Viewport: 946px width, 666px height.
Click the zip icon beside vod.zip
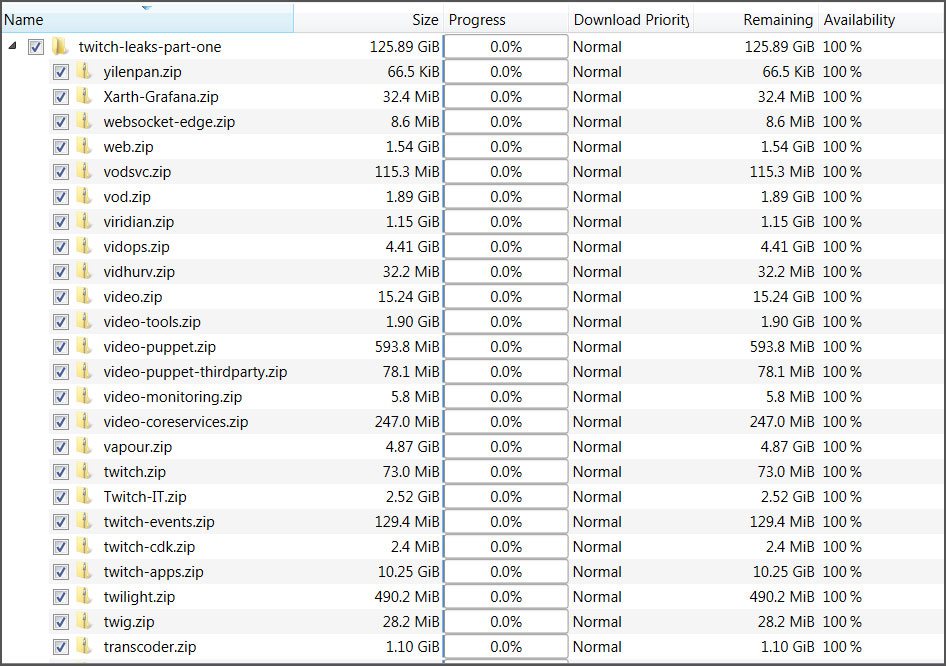click(x=84, y=197)
